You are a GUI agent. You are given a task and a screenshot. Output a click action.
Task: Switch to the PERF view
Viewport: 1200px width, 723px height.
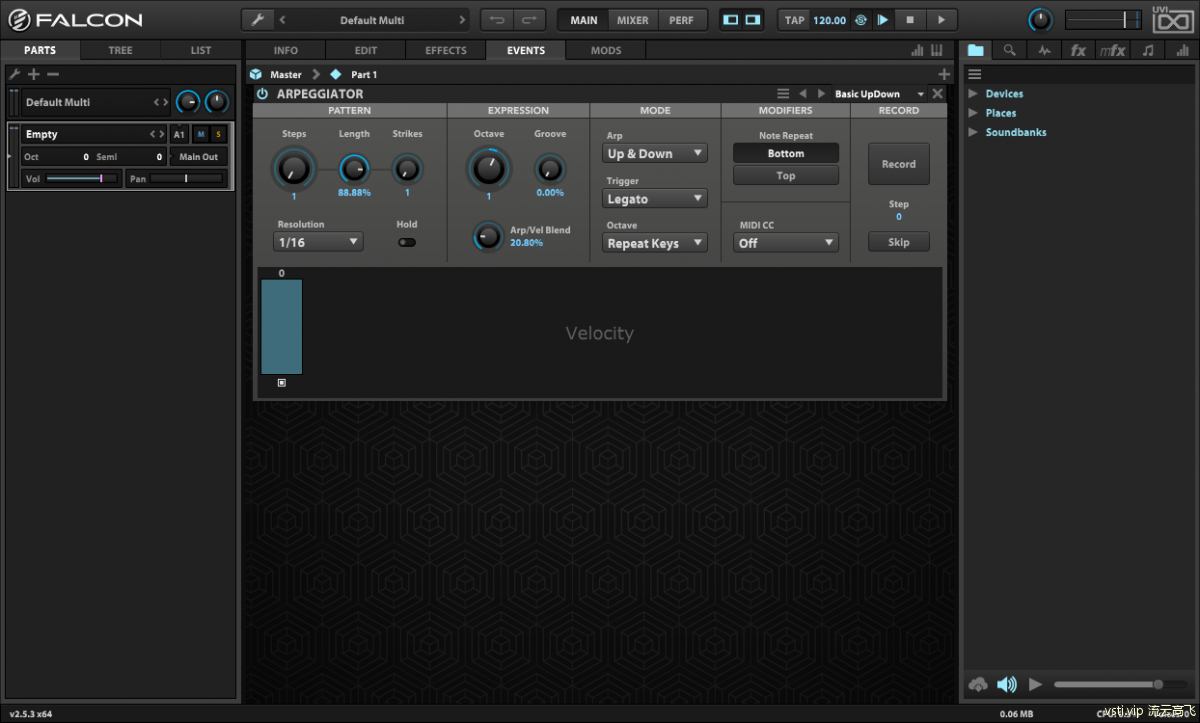click(x=681, y=20)
